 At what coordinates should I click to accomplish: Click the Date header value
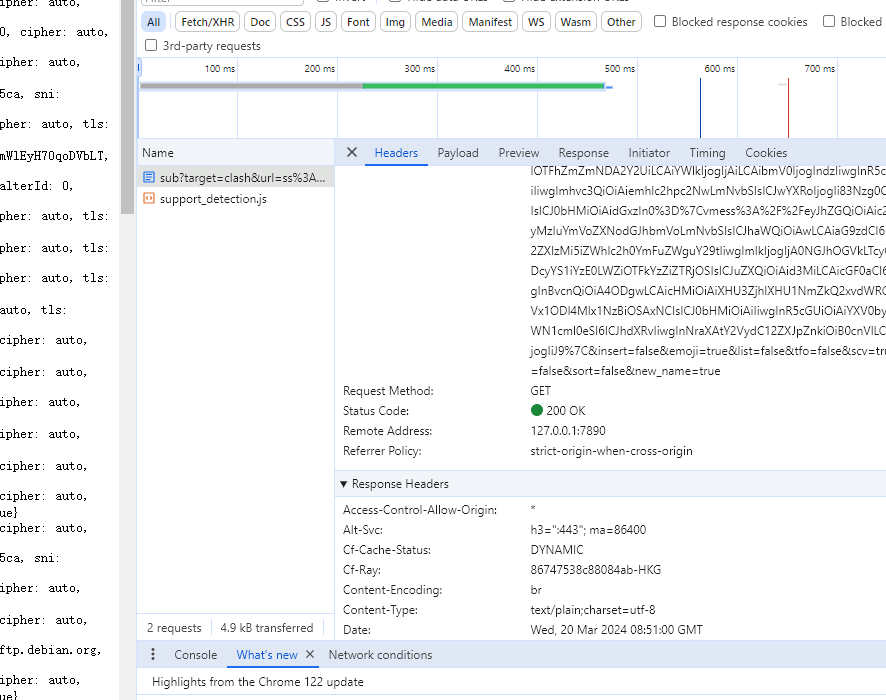point(616,629)
